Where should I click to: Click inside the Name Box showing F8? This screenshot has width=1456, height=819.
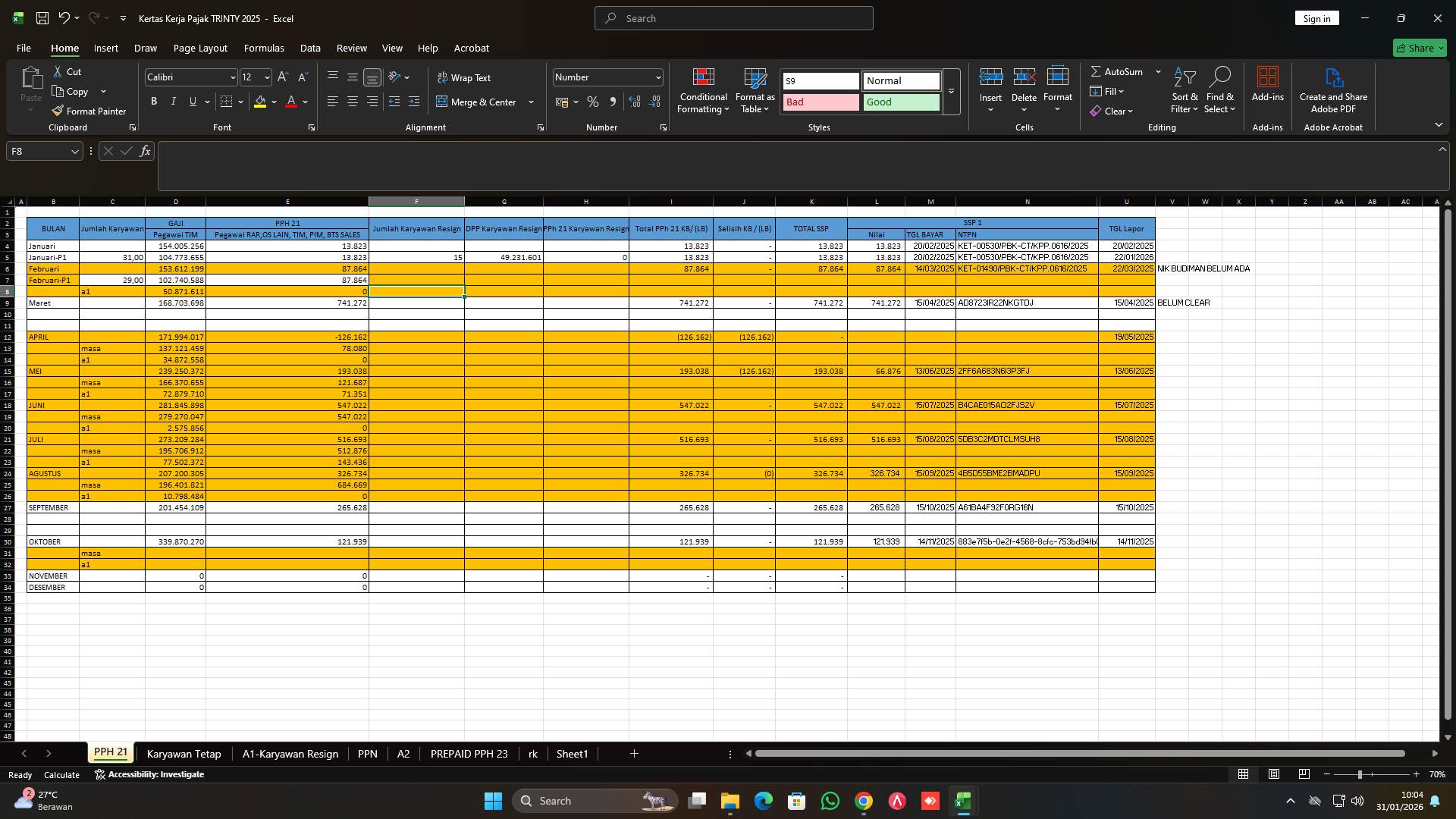[38, 151]
